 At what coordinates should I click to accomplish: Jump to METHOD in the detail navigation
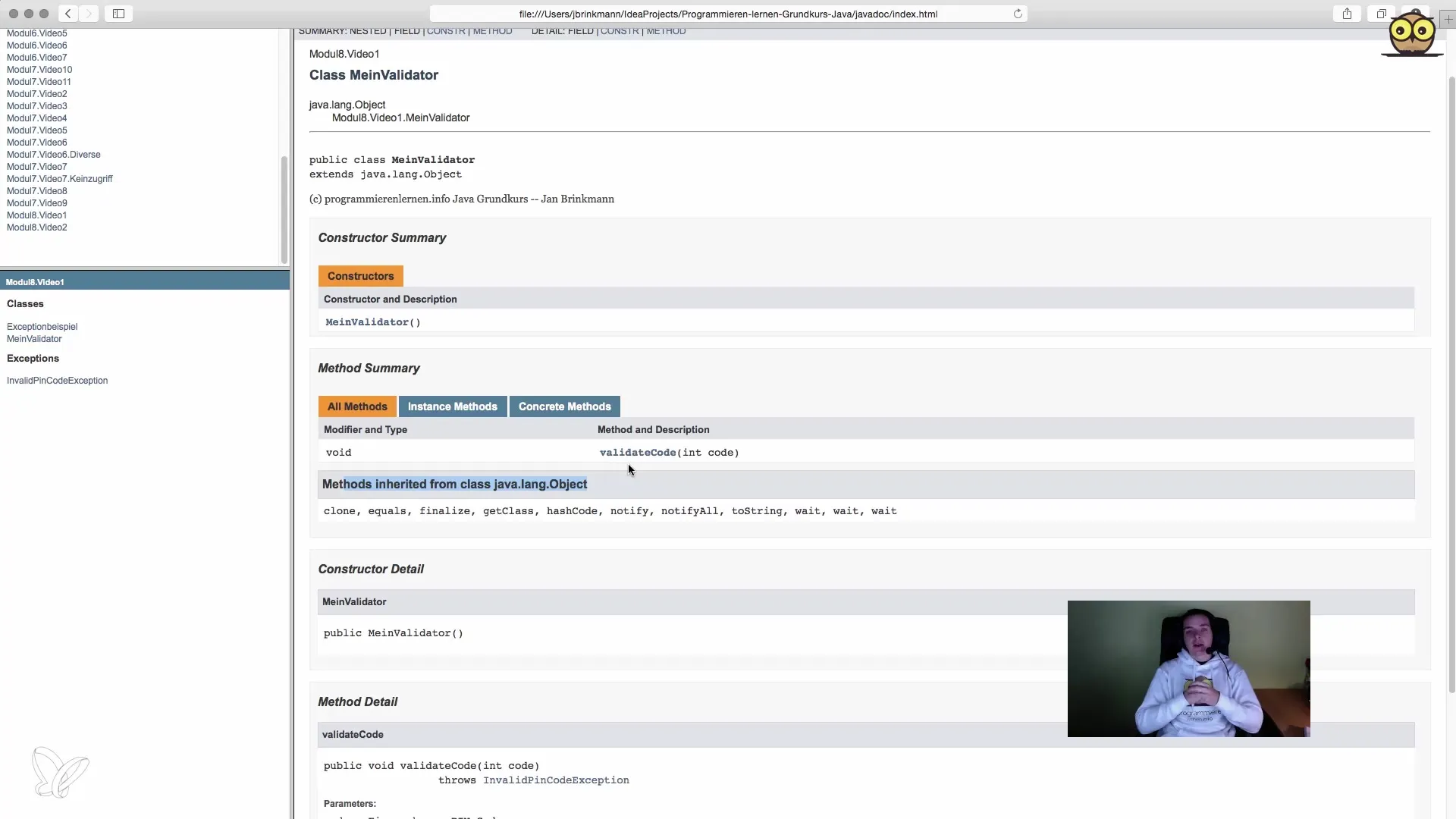(x=666, y=31)
